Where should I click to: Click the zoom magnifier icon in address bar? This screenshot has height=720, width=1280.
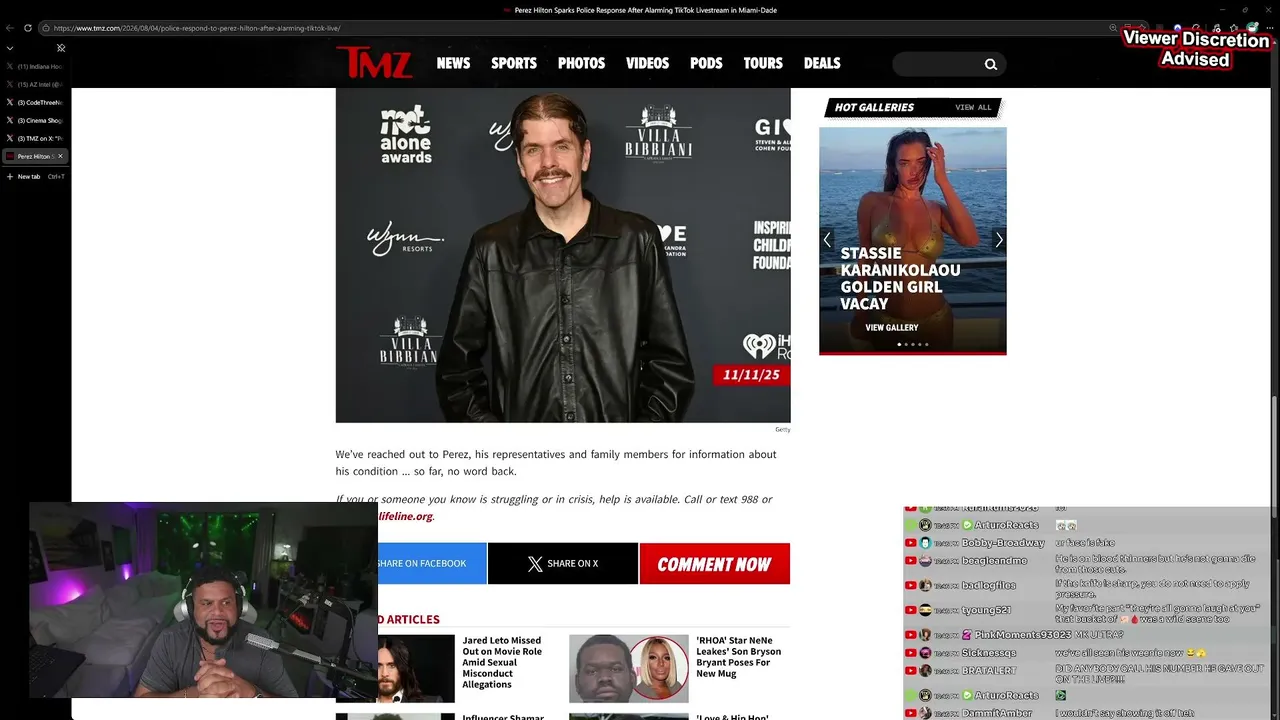[1113, 28]
